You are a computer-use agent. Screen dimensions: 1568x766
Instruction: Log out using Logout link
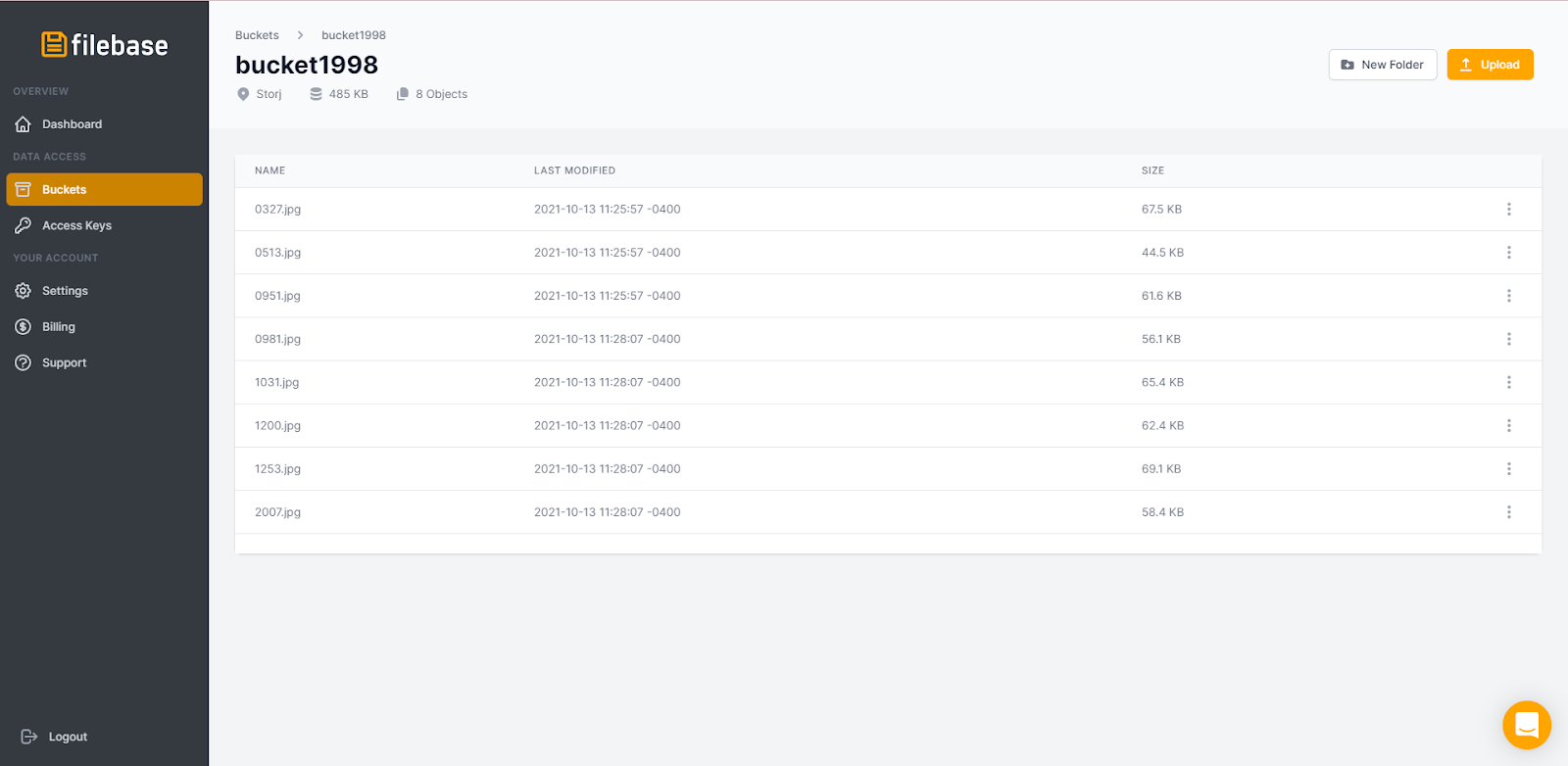click(x=55, y=737)
